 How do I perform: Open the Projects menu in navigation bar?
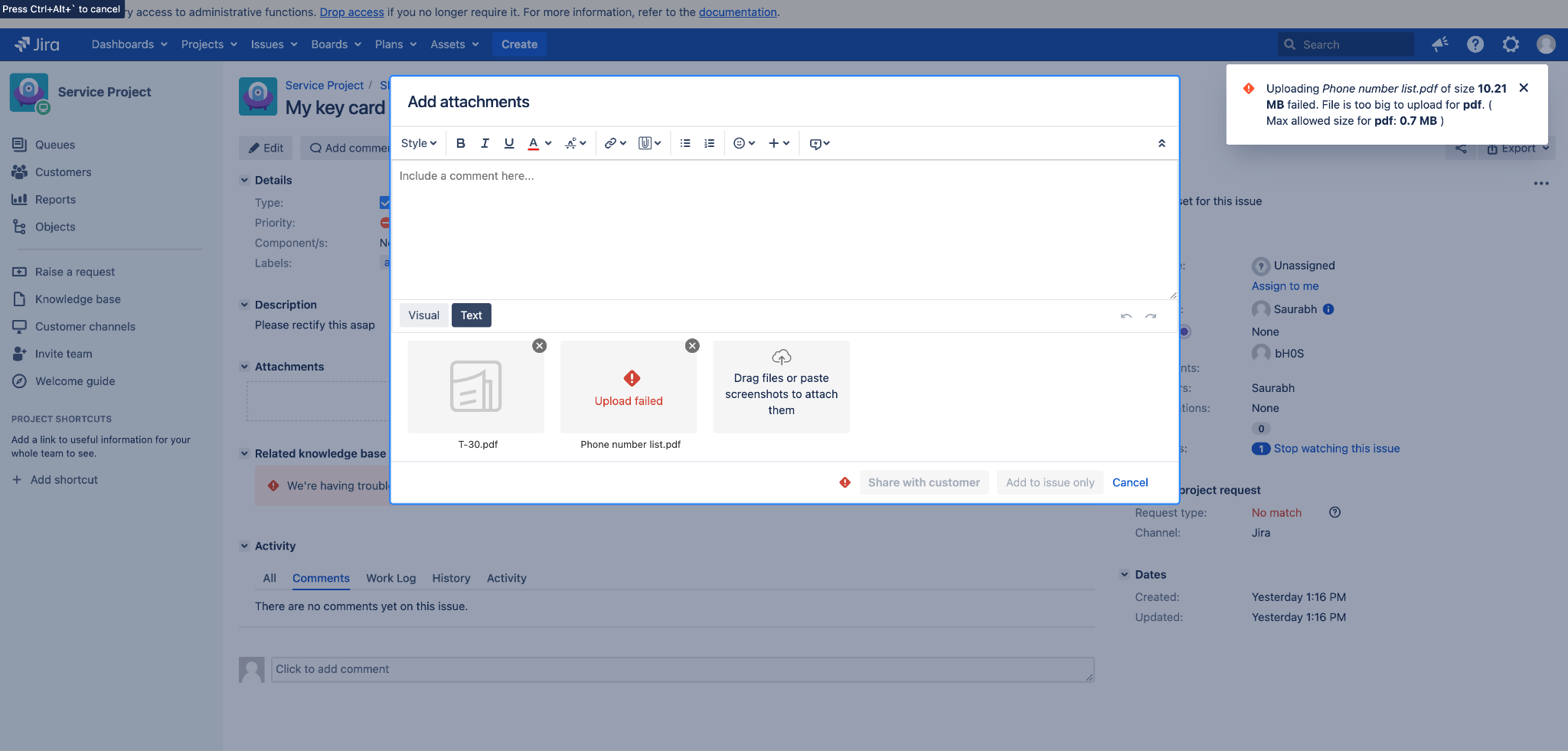point(209,44)
